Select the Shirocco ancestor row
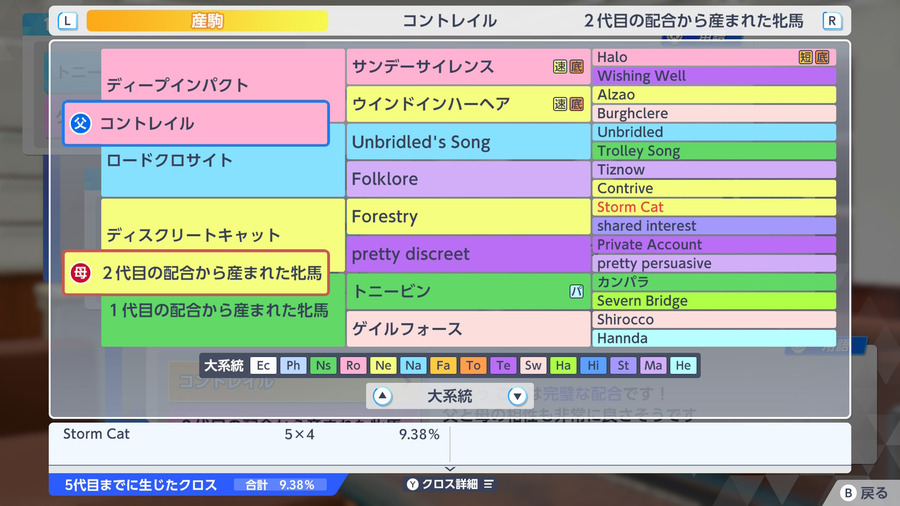 click(714, 320)
